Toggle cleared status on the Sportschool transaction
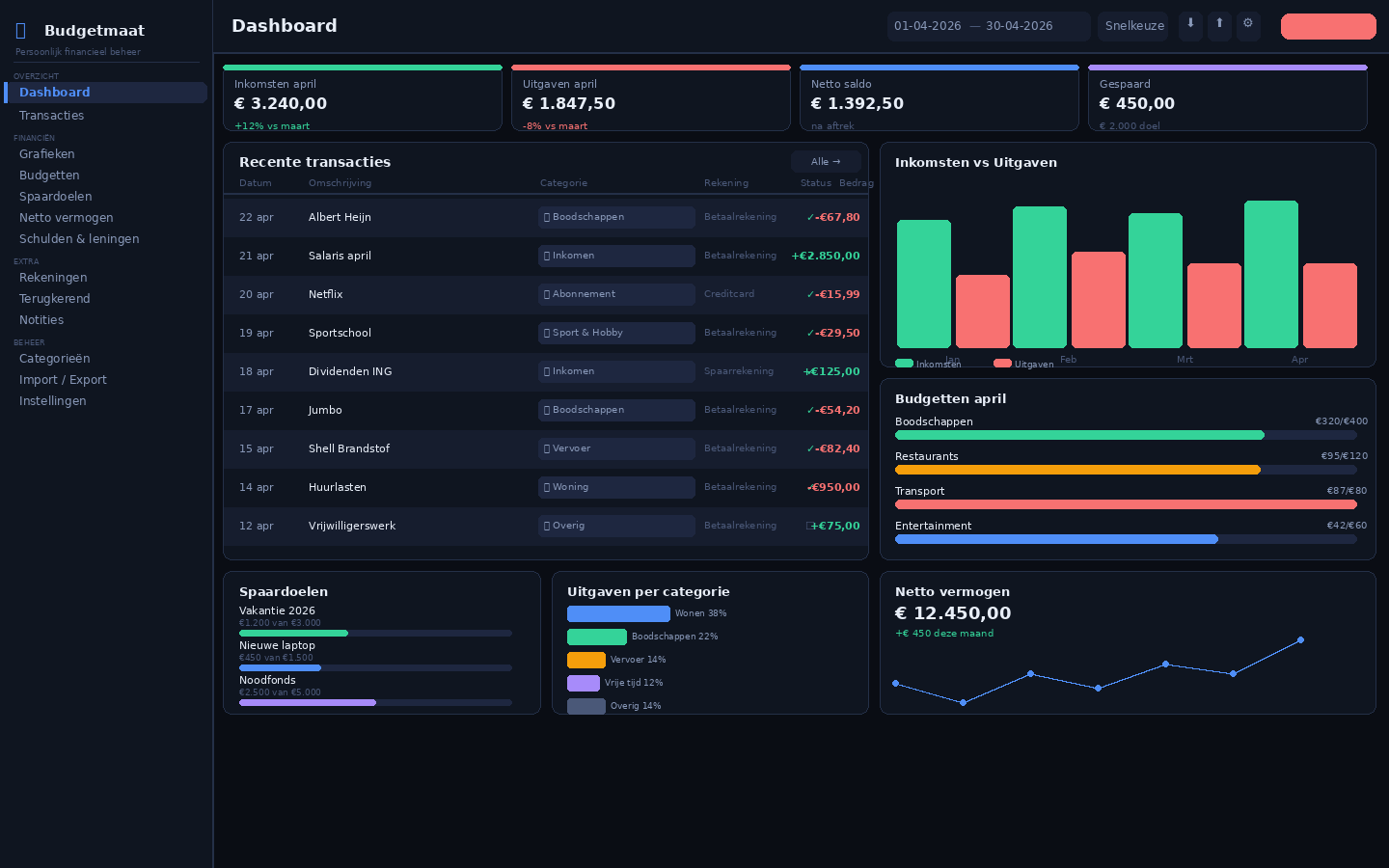 (810, 333)
